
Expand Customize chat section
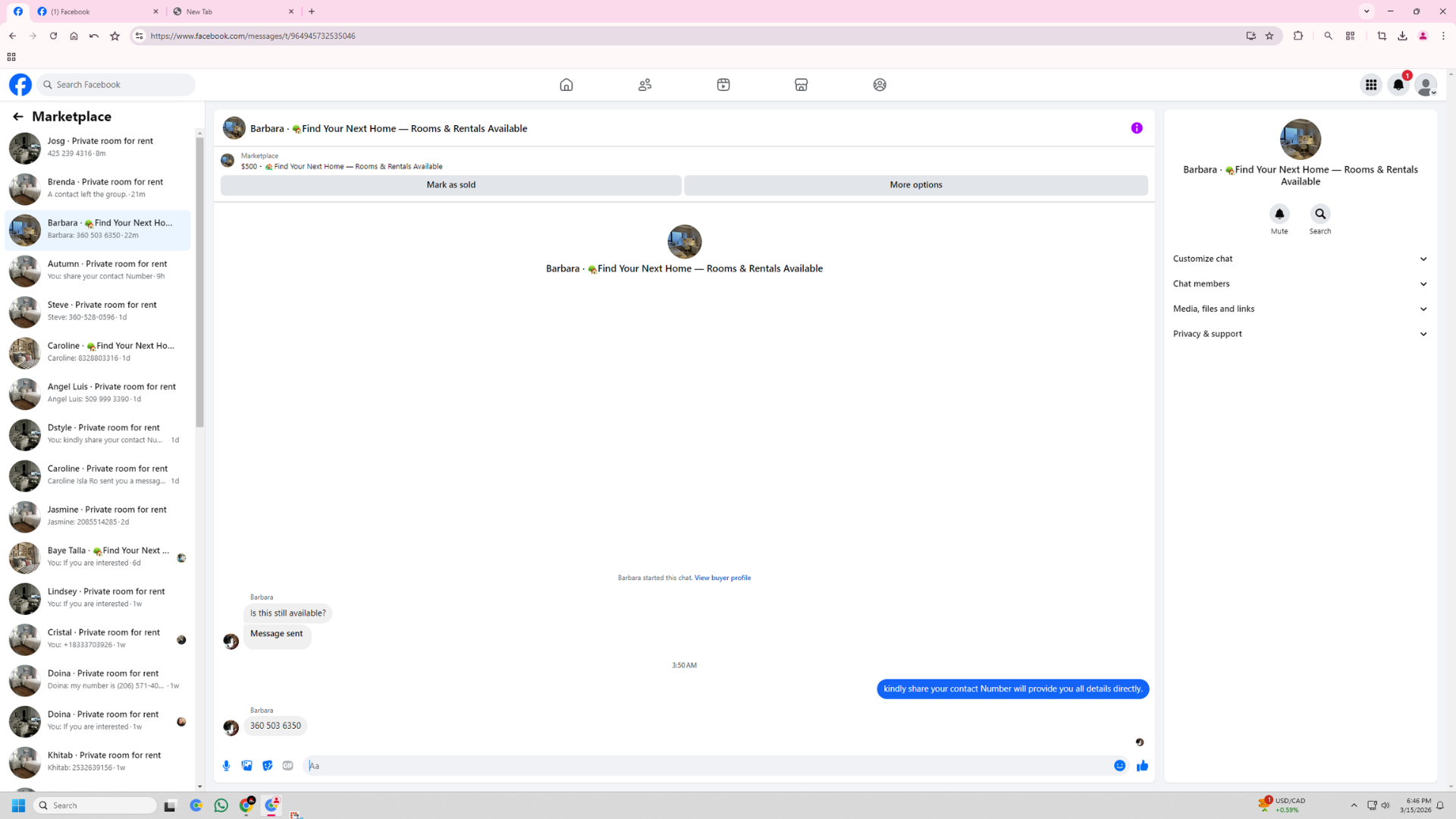point(1300,259)
